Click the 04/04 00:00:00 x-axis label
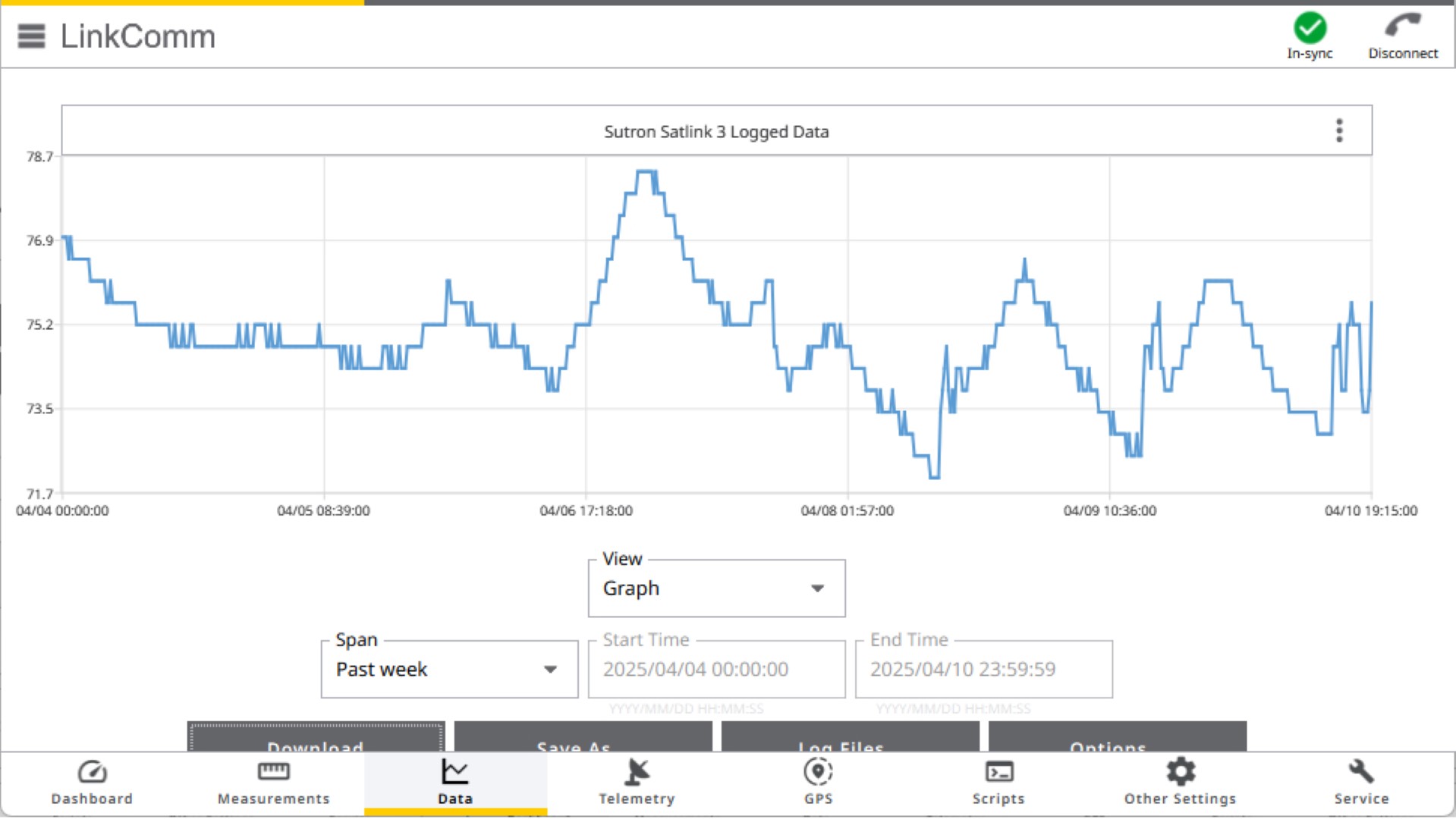Screen dimensions: 1456x819 [62, 511]
